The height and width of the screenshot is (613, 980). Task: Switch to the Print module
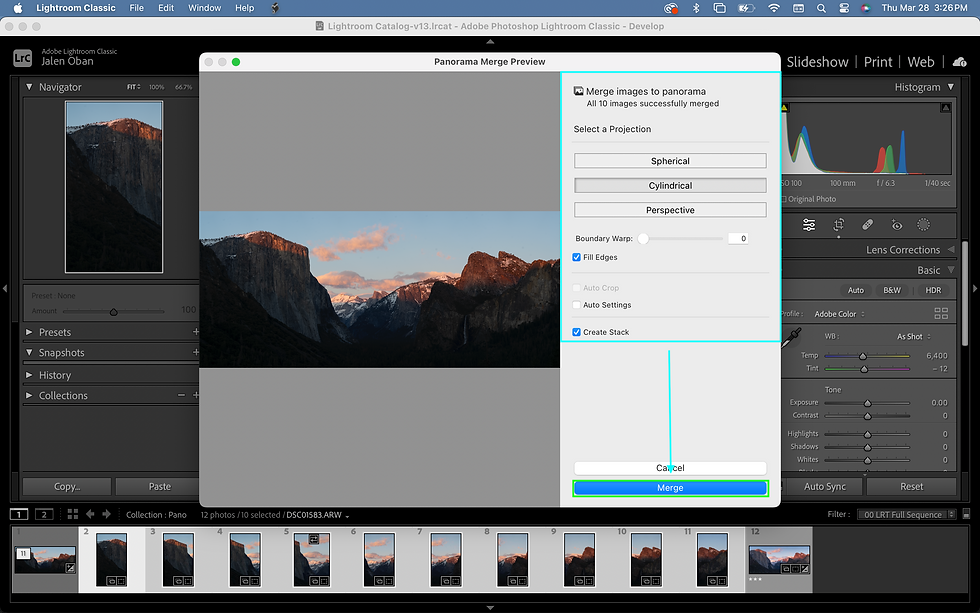[x=878, y=62]
